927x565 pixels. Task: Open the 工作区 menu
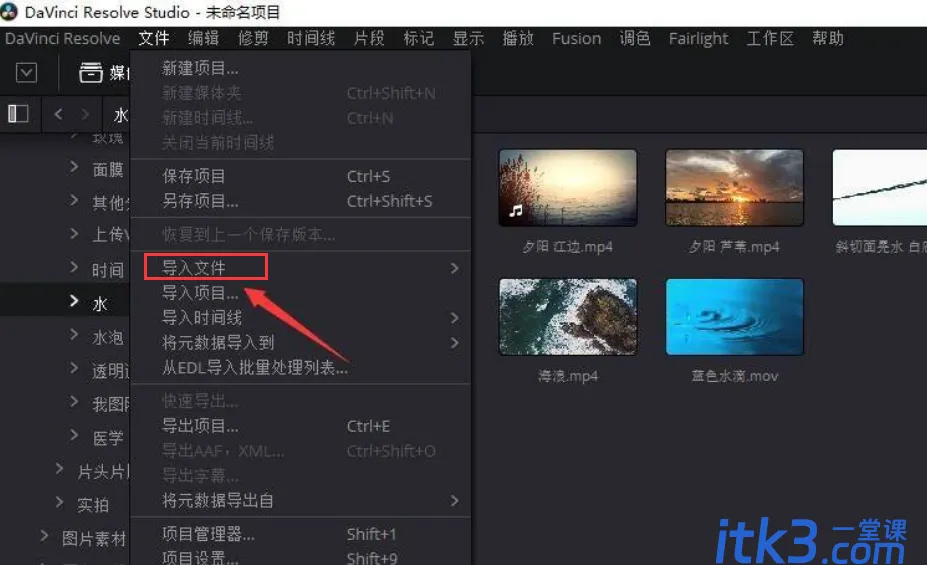[x=770, y=38]
